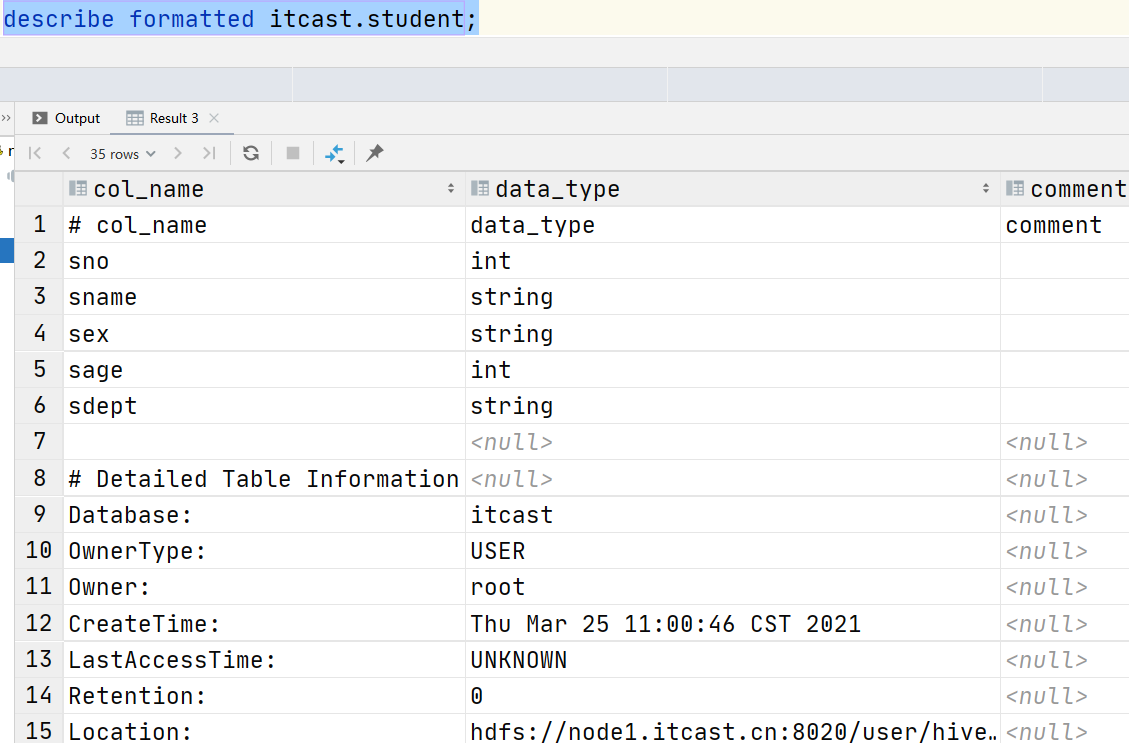
Task: Select the '# Detailed Table Information' cell
Action: click(x=264, y=479)
